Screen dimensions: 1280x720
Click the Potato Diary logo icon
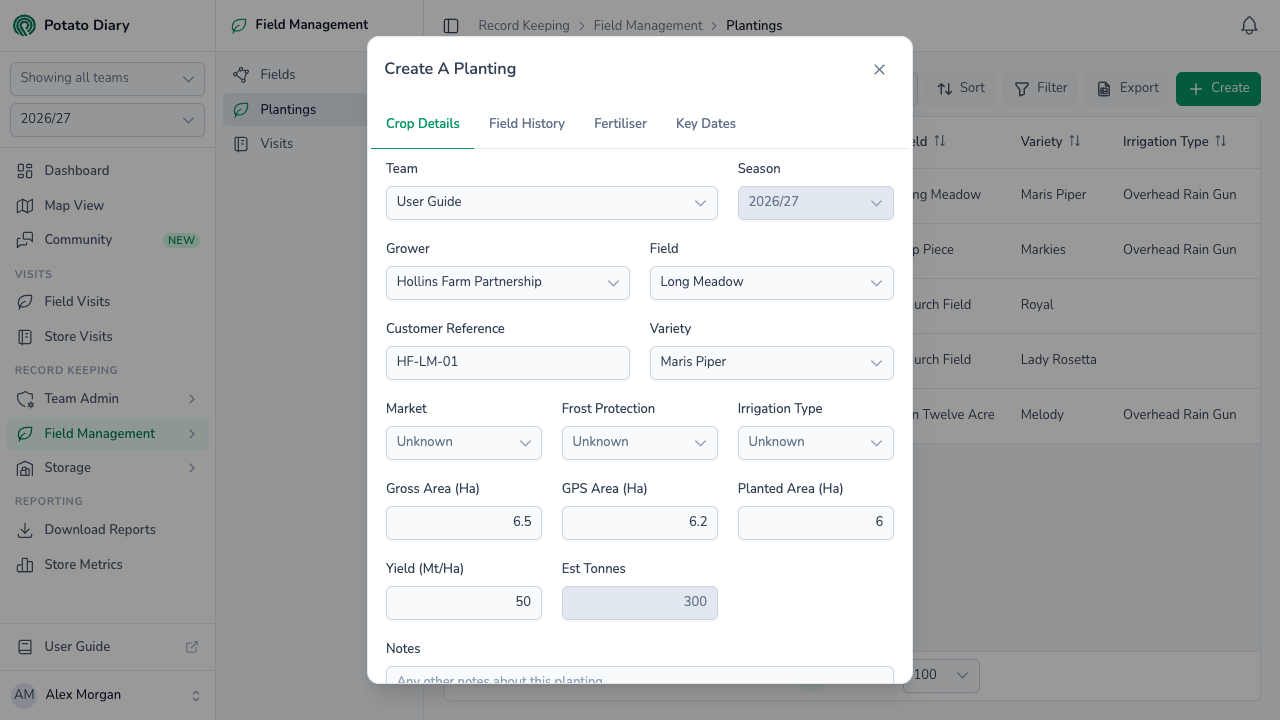(x=24, y=25)
